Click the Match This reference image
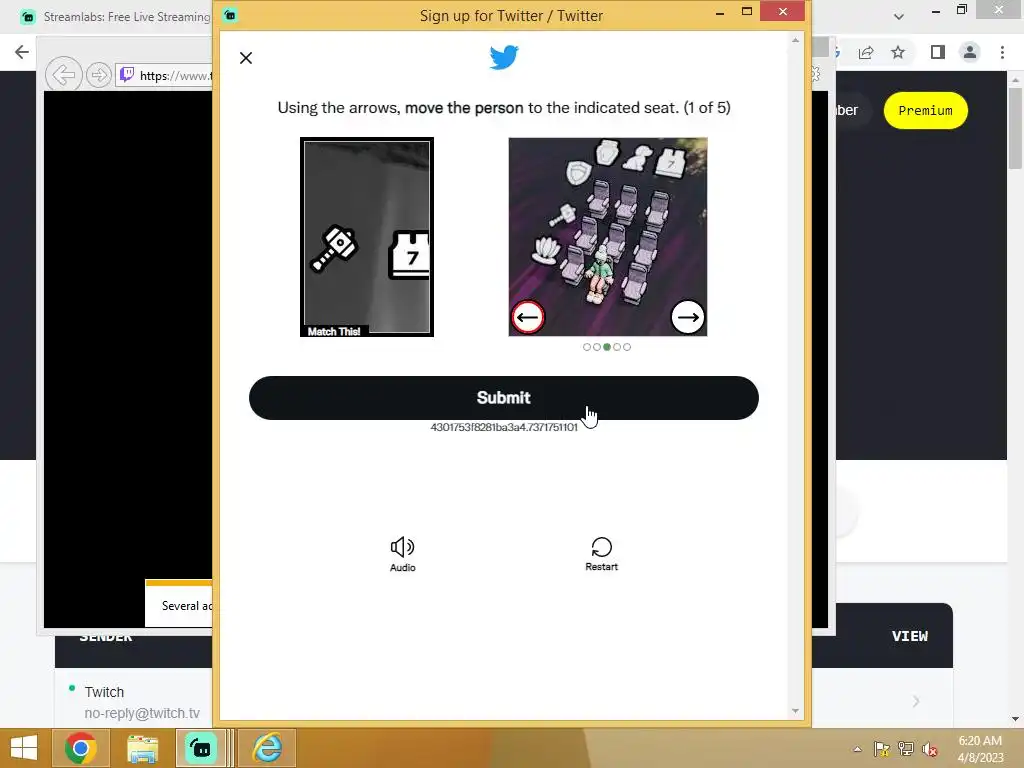 coord(367,237)
